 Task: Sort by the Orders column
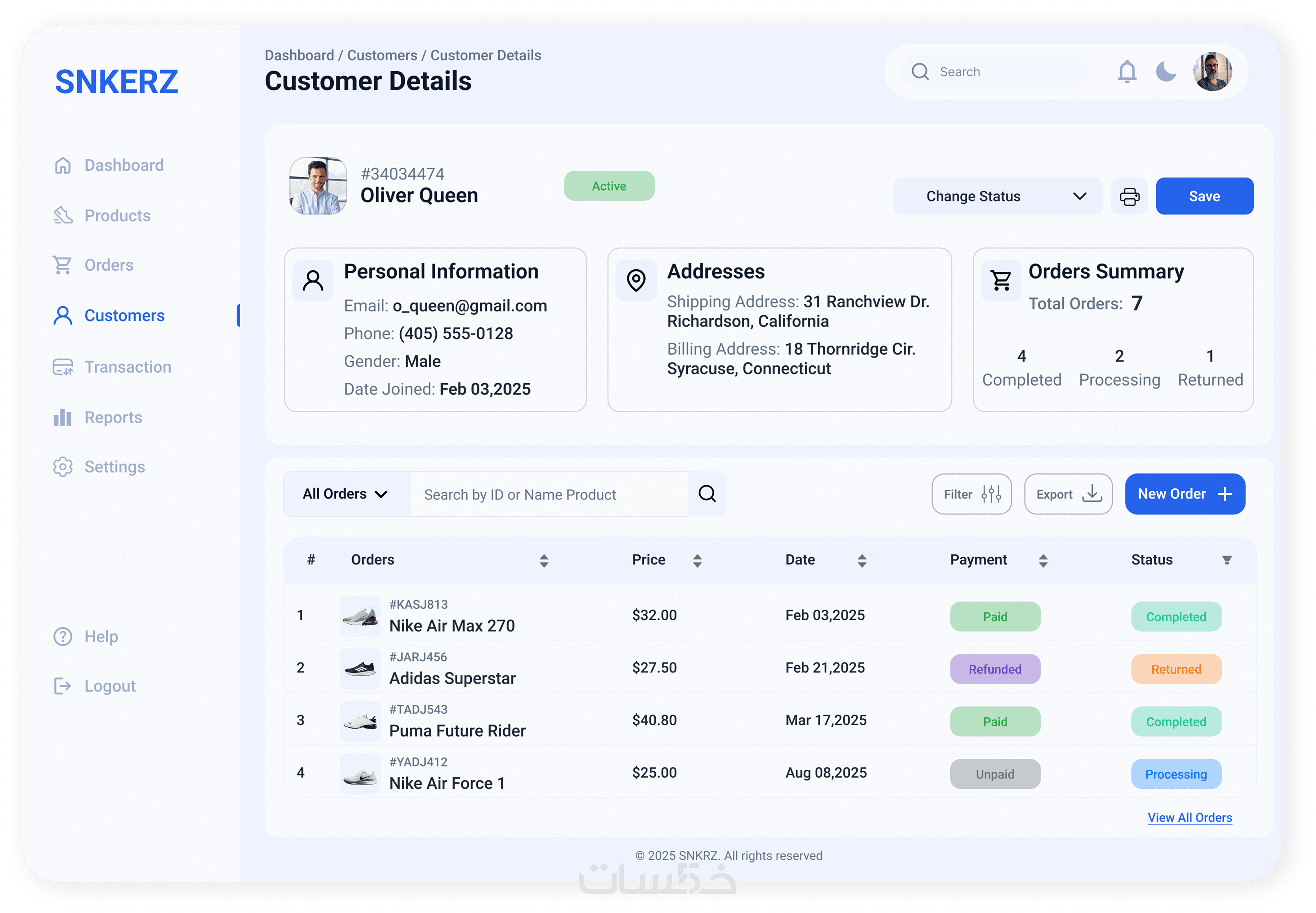[544, 561]
